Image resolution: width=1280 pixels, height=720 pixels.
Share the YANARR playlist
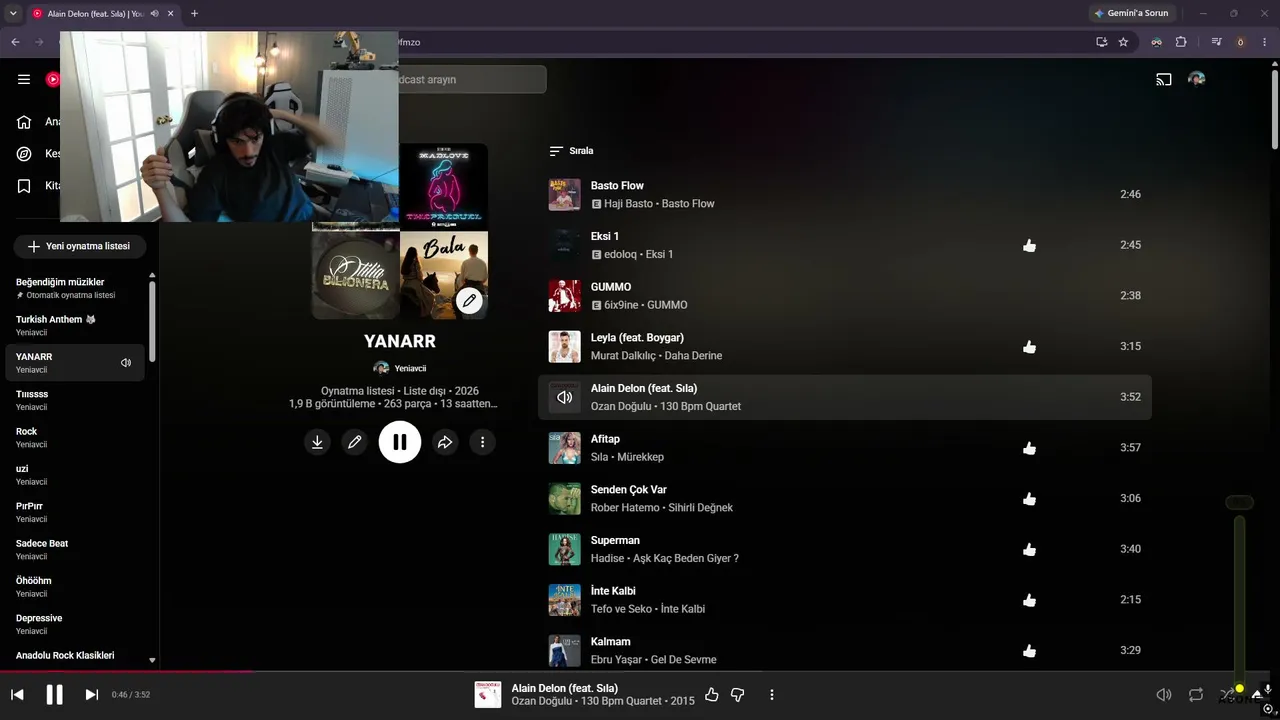point(445,442)
